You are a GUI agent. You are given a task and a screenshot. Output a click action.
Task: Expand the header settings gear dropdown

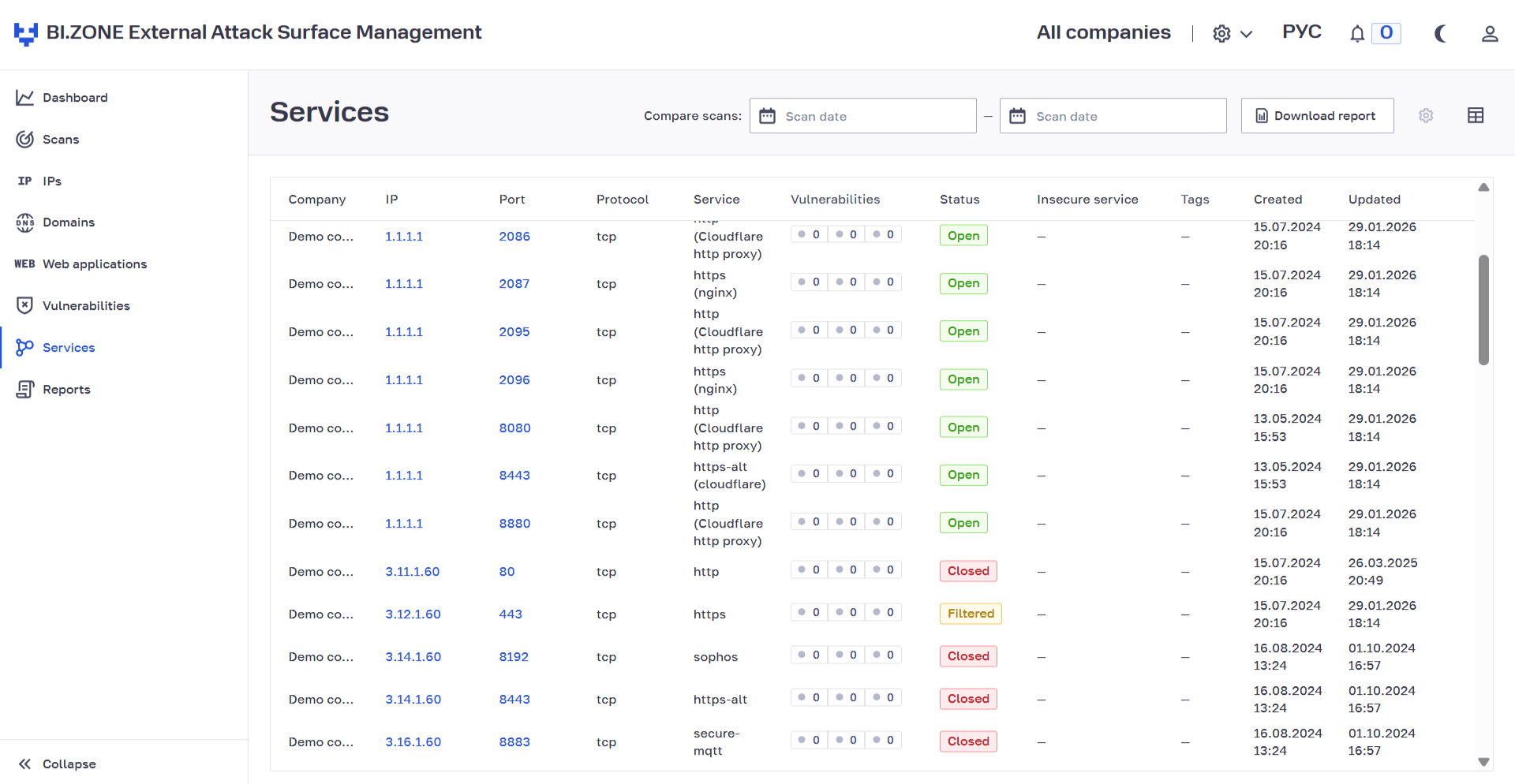pyautogui.click(x=1233, y=34)
